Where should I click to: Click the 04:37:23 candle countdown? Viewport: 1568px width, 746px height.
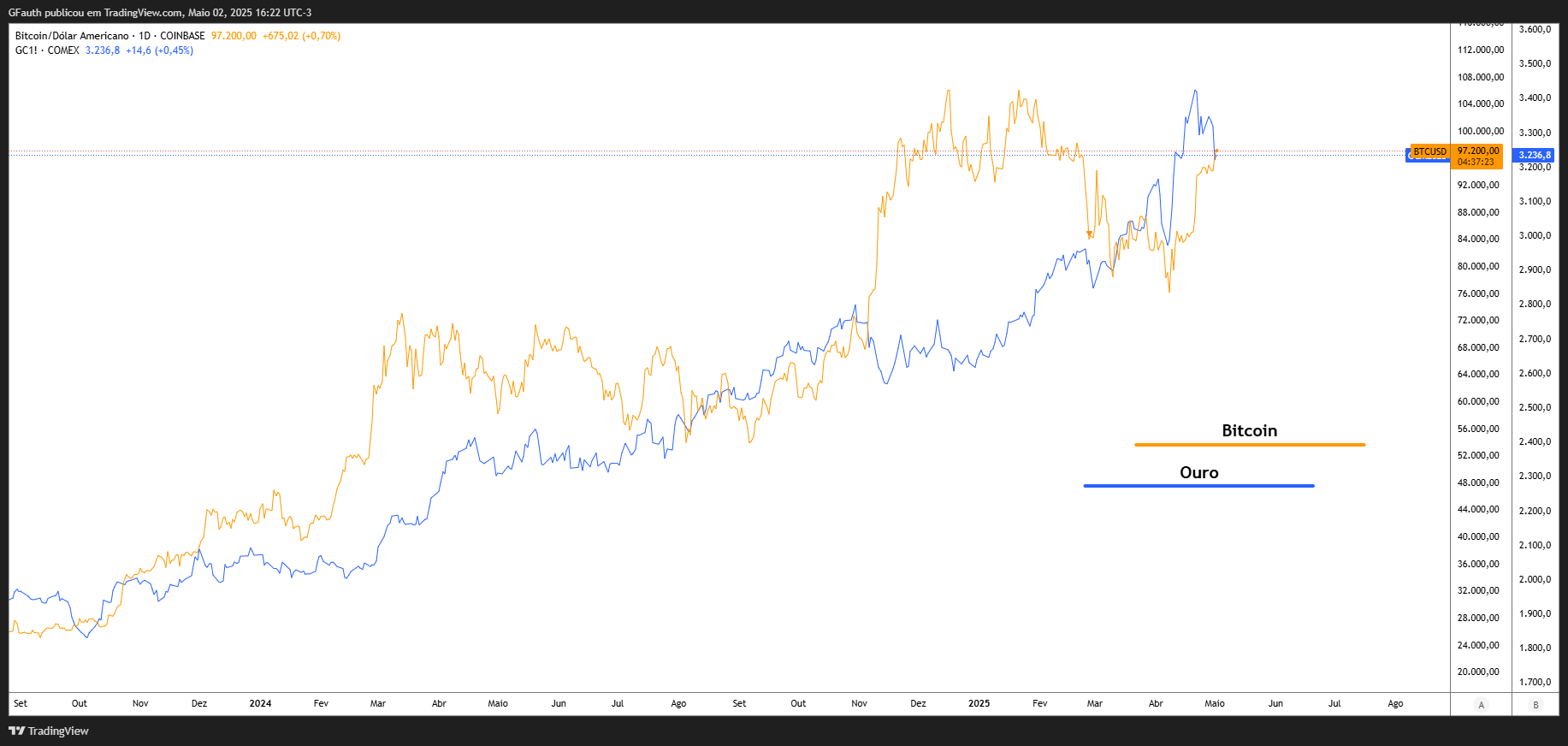1476,163
